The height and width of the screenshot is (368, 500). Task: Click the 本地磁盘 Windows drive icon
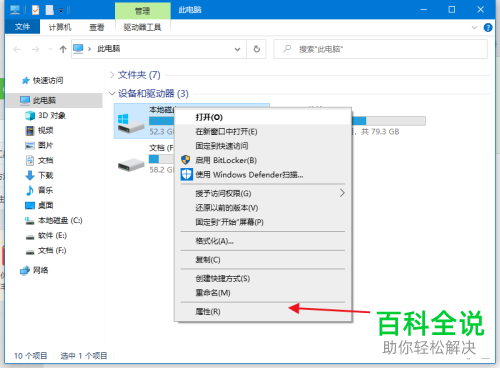(131, 123)
